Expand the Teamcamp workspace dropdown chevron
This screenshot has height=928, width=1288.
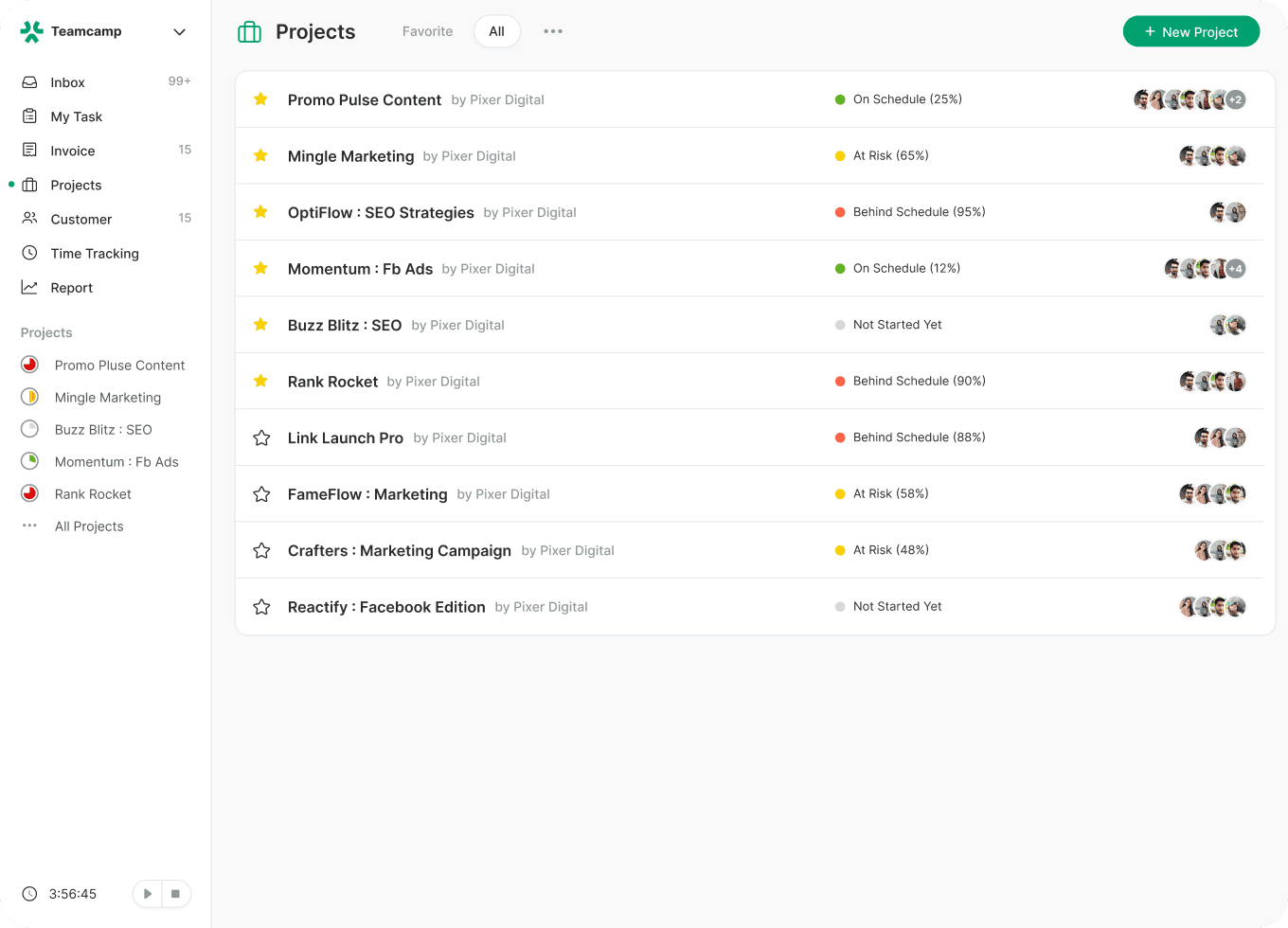[x=179, y=32]
